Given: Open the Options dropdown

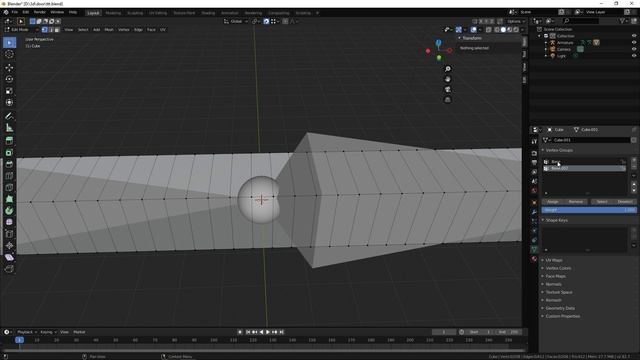Looking at the screenshot, I should pos(516,21).
